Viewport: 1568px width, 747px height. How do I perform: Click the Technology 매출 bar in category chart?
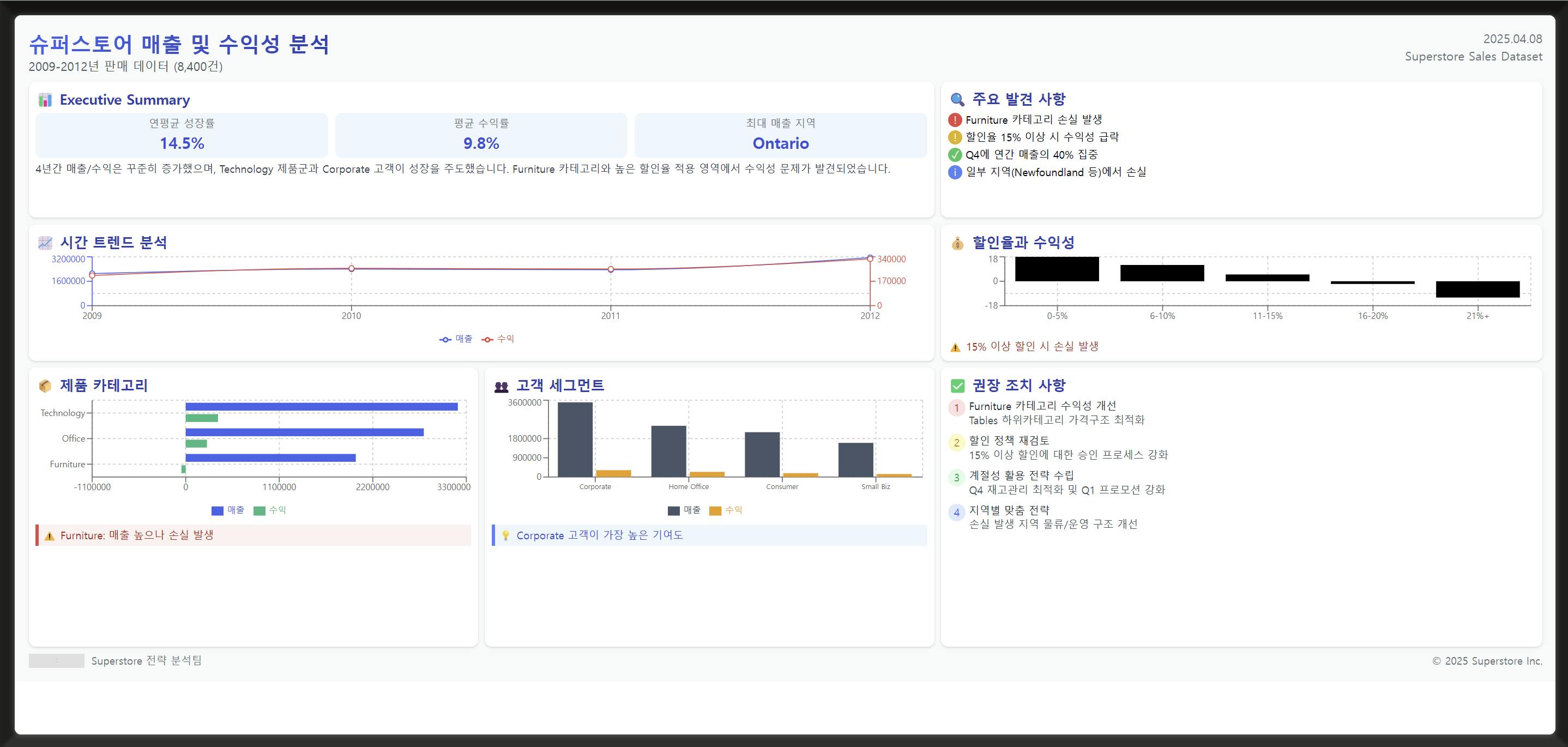(x=321, y=407)
